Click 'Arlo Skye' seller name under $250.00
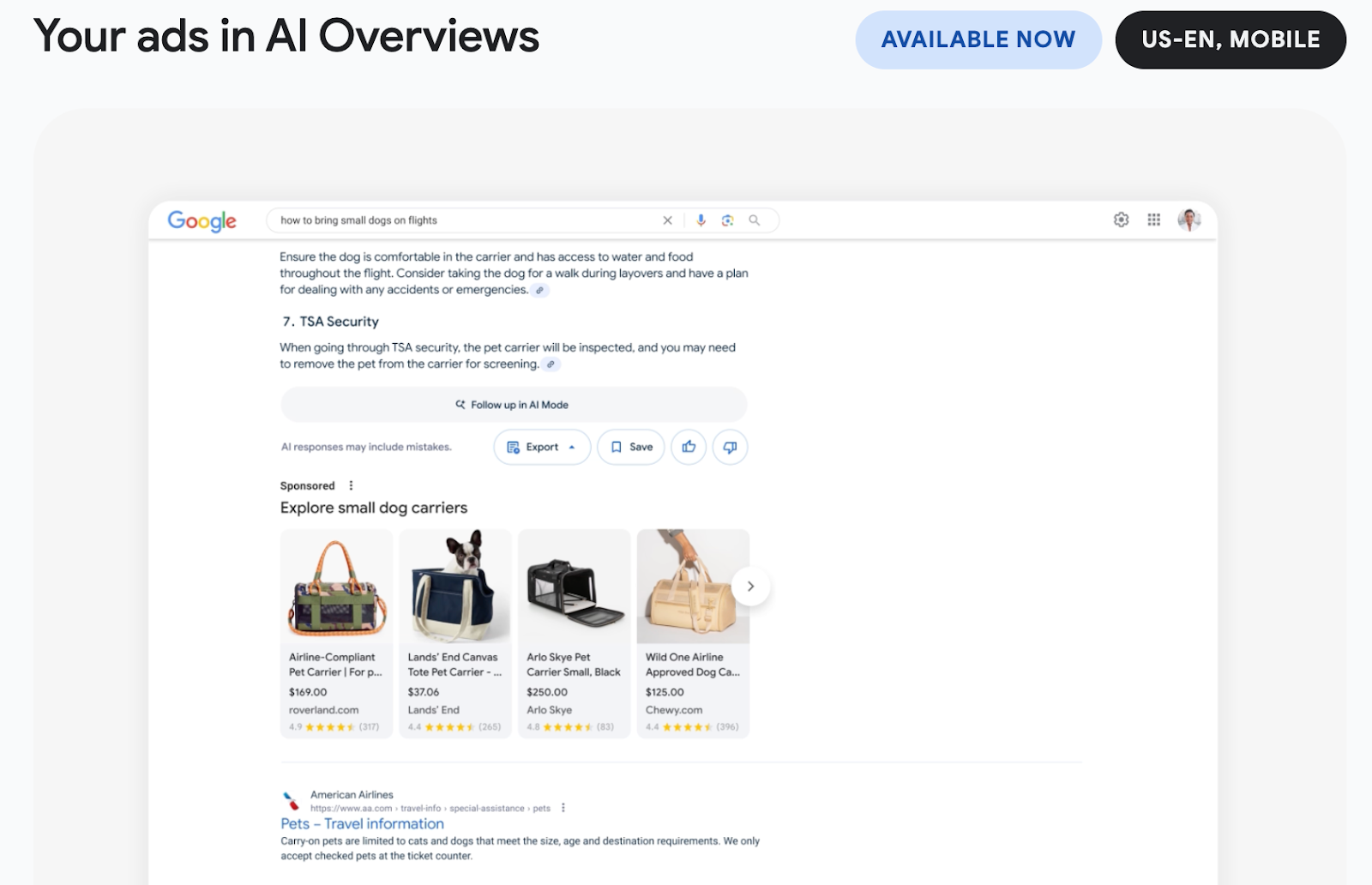 550,710
